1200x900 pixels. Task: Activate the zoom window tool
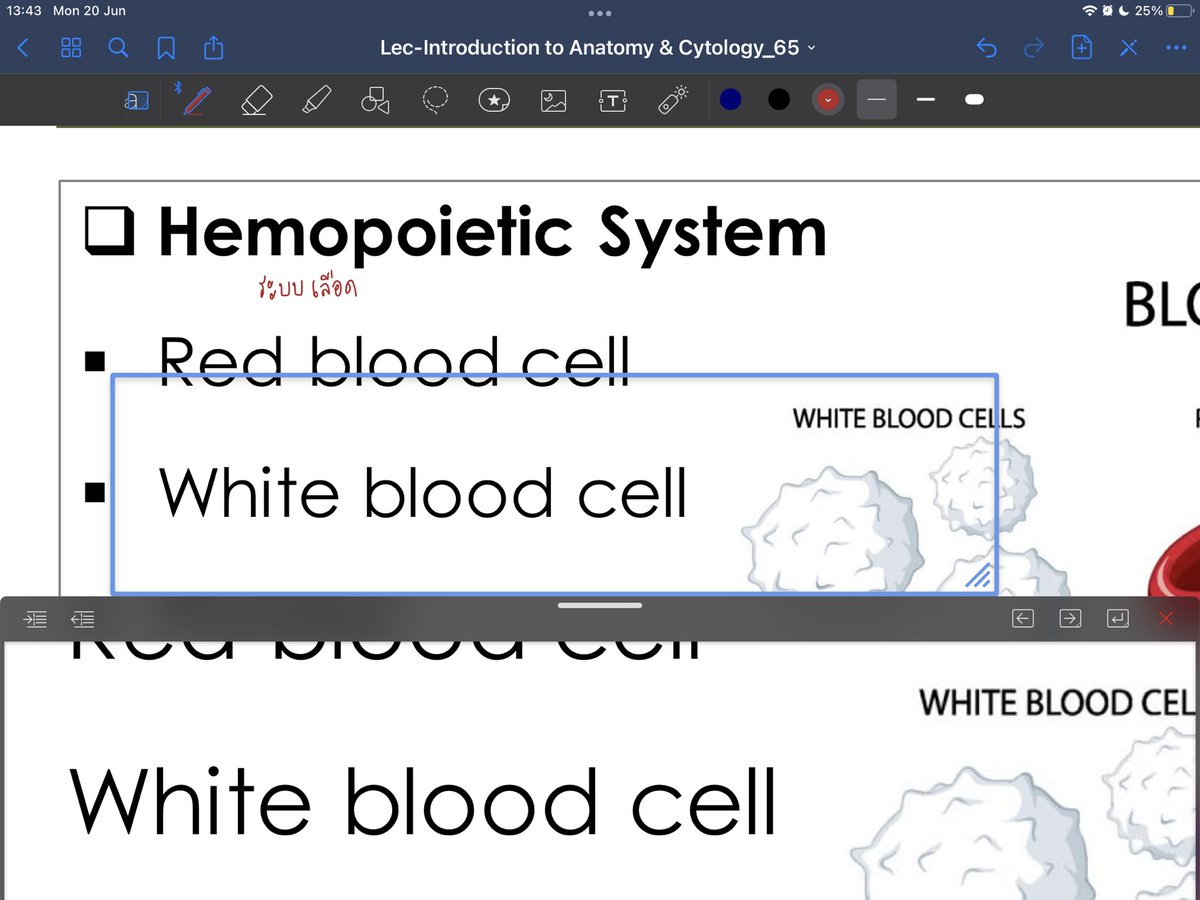(137, 100)
